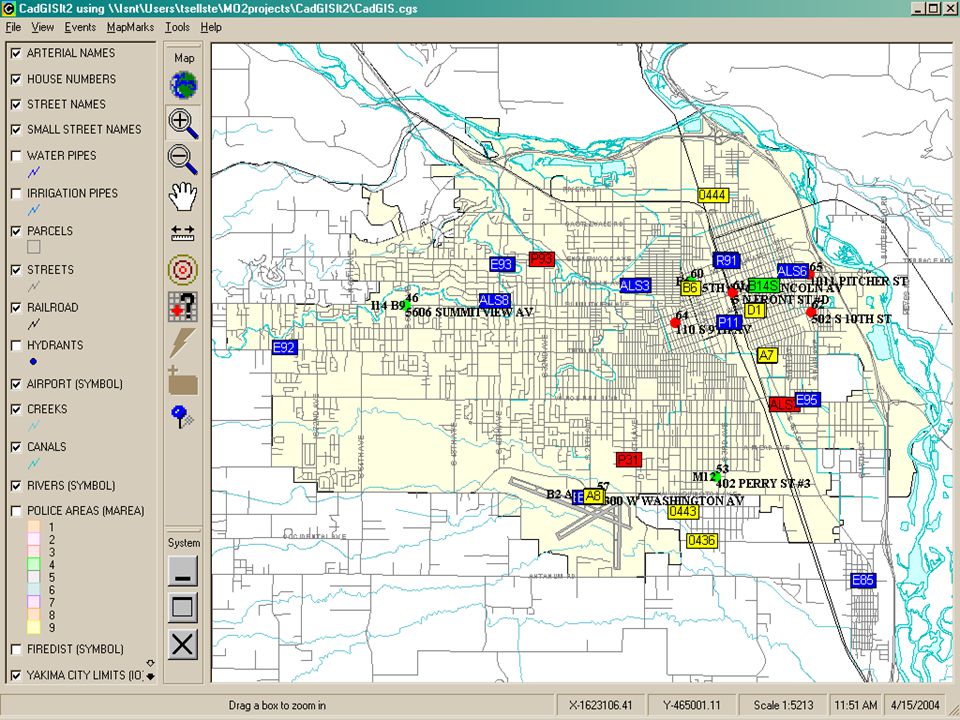This screenshot has width=960, height=720.
Task: Turn on the HYDRANTS layer checkbox
Action: pos(17,346)
